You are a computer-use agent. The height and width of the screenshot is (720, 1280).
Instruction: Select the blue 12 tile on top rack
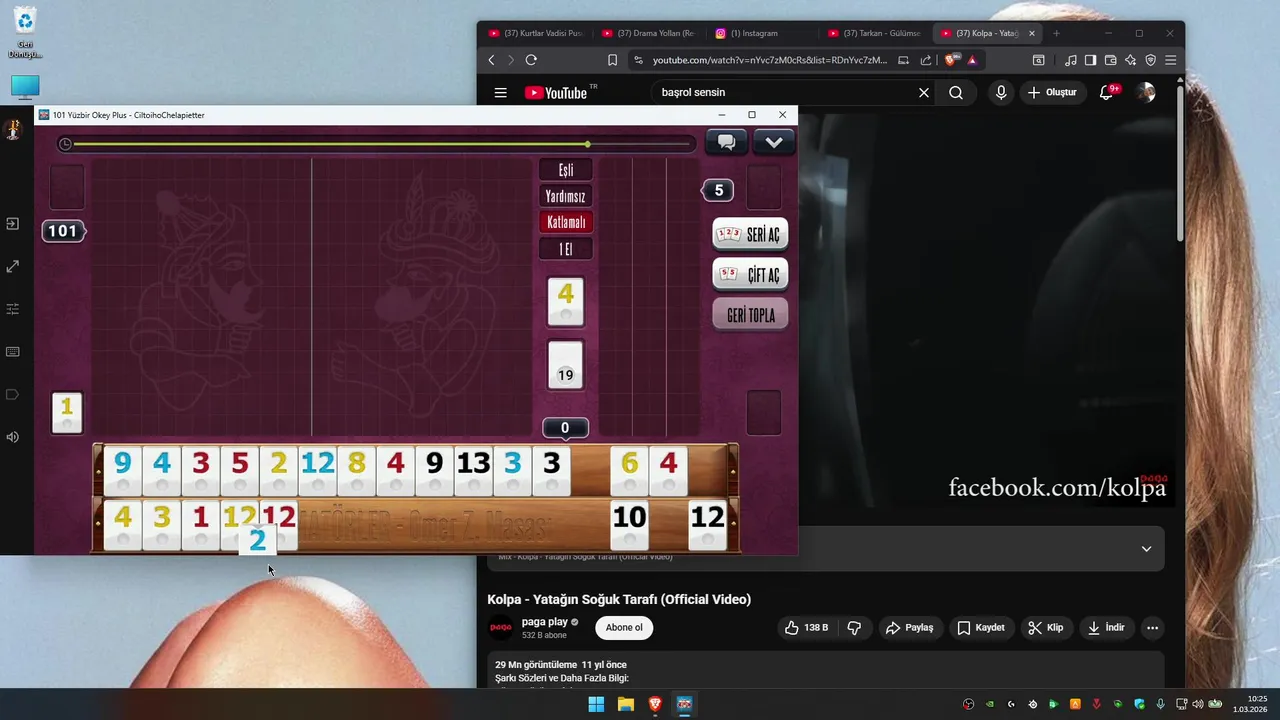[x=317, y=470]
